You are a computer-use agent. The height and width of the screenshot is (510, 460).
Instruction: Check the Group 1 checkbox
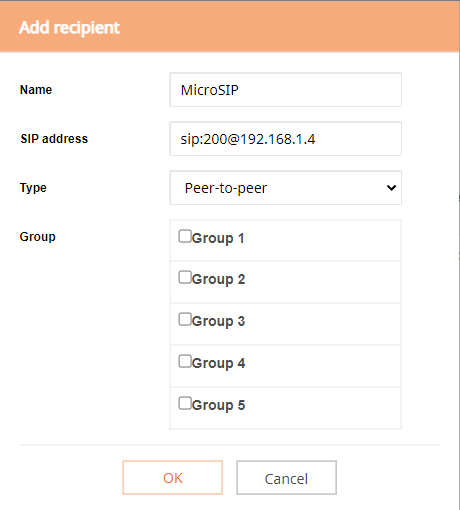(x=185, y=236)
